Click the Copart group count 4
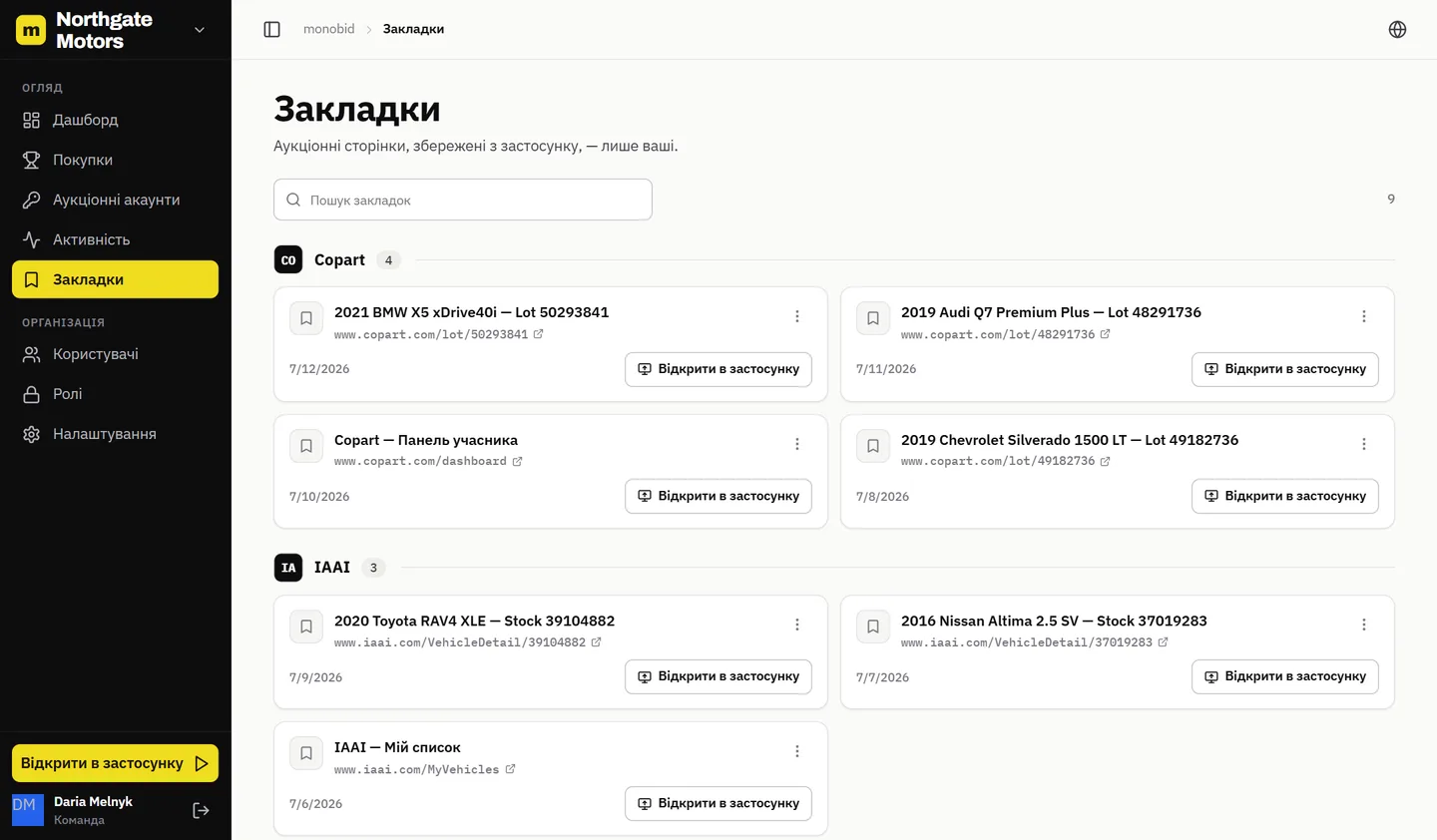Viewport: 1437px width, 840px height. point(388,260)
